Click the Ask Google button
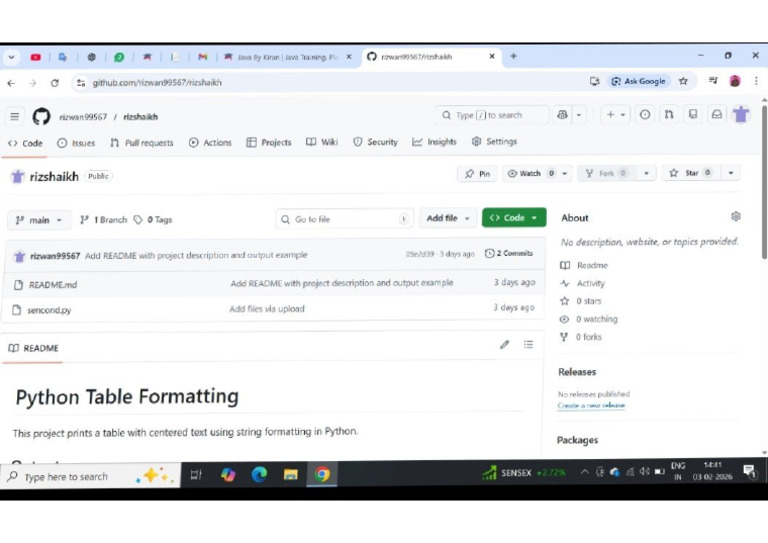The height and width of the screenshot is (543, 768). click(639, 81)
